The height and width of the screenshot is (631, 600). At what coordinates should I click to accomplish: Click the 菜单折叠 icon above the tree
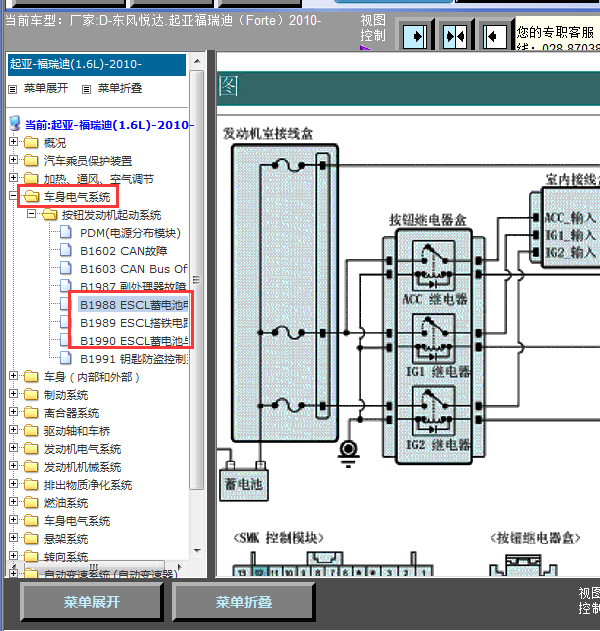tap(86, 89)
